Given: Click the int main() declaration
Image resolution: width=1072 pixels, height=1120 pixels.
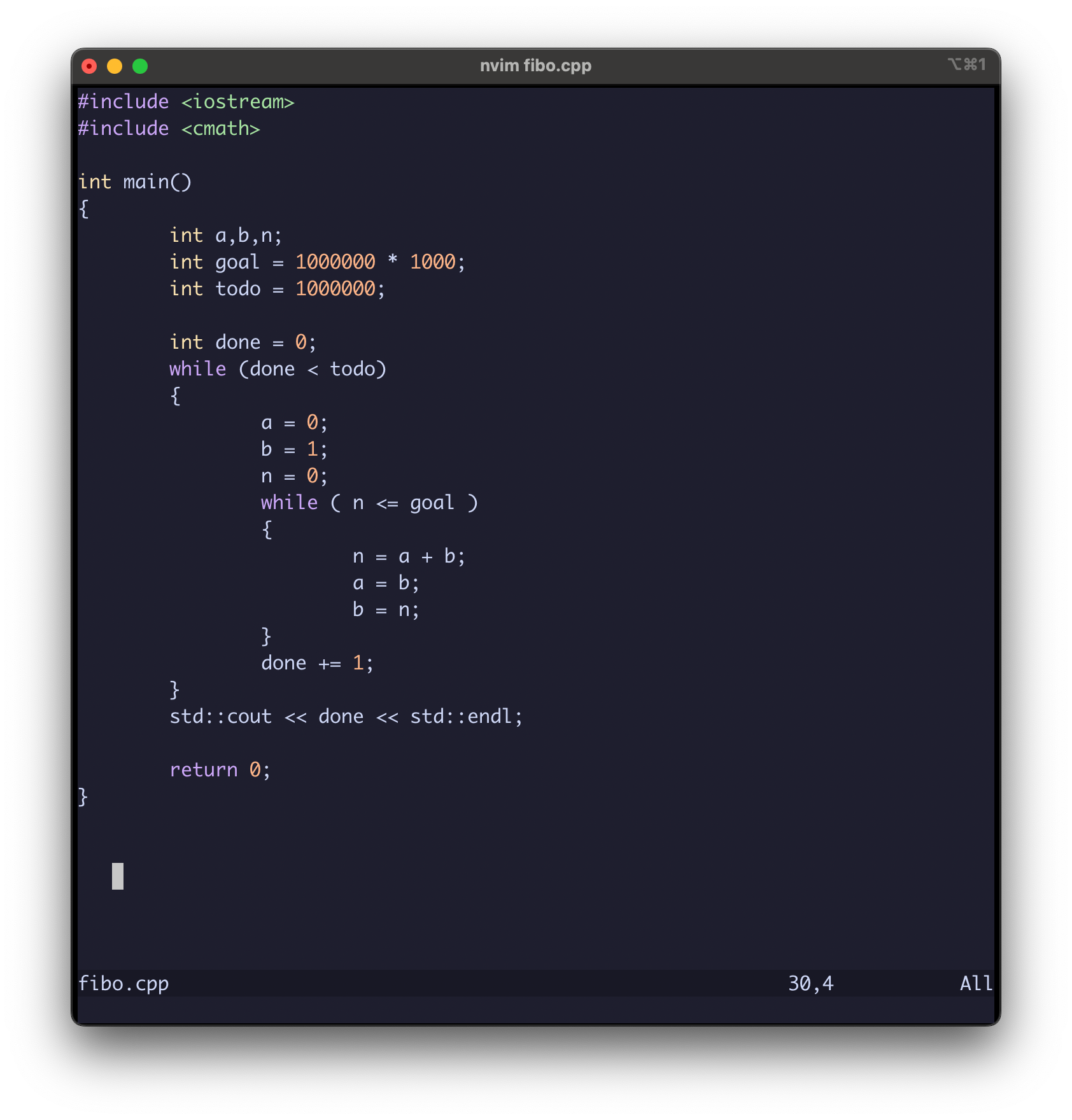Looking at the screenshot, I should click(136, 181).
